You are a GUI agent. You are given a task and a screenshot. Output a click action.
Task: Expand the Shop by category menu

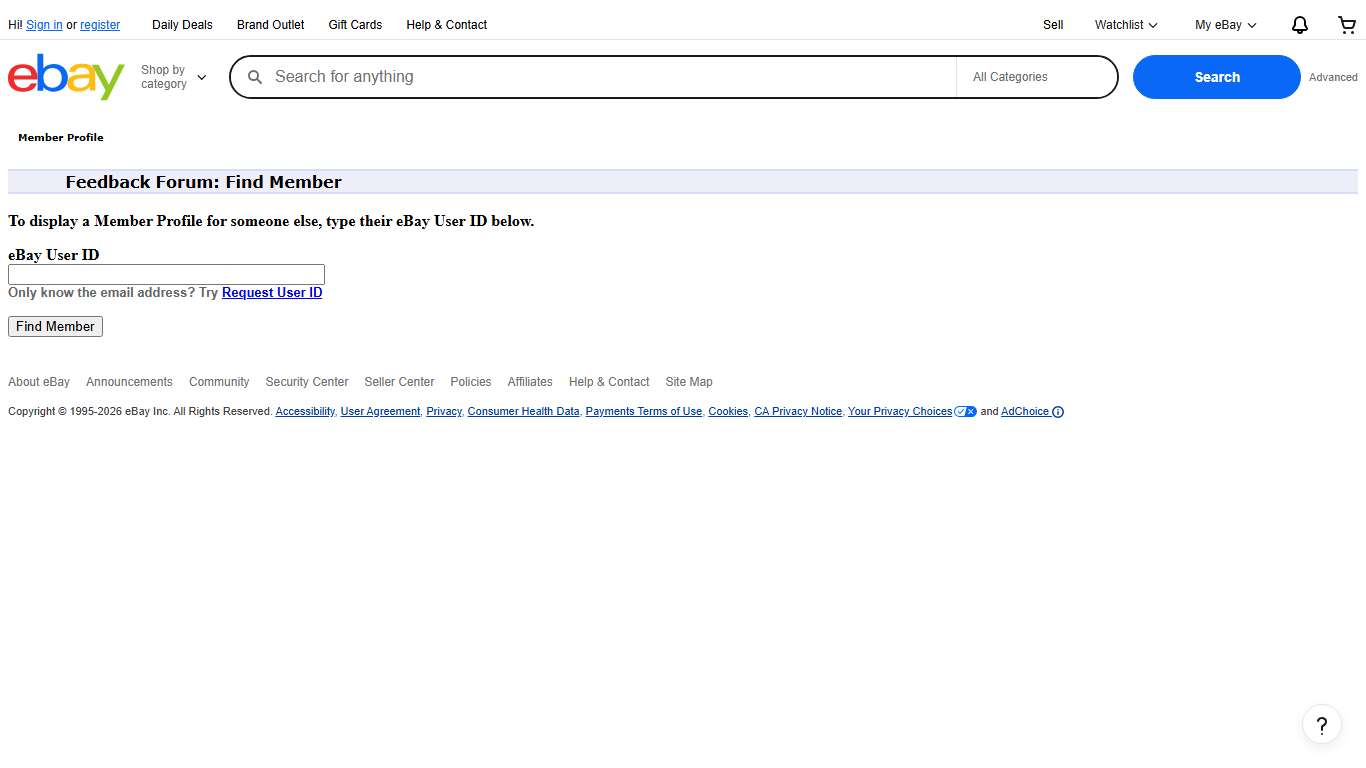172,77
